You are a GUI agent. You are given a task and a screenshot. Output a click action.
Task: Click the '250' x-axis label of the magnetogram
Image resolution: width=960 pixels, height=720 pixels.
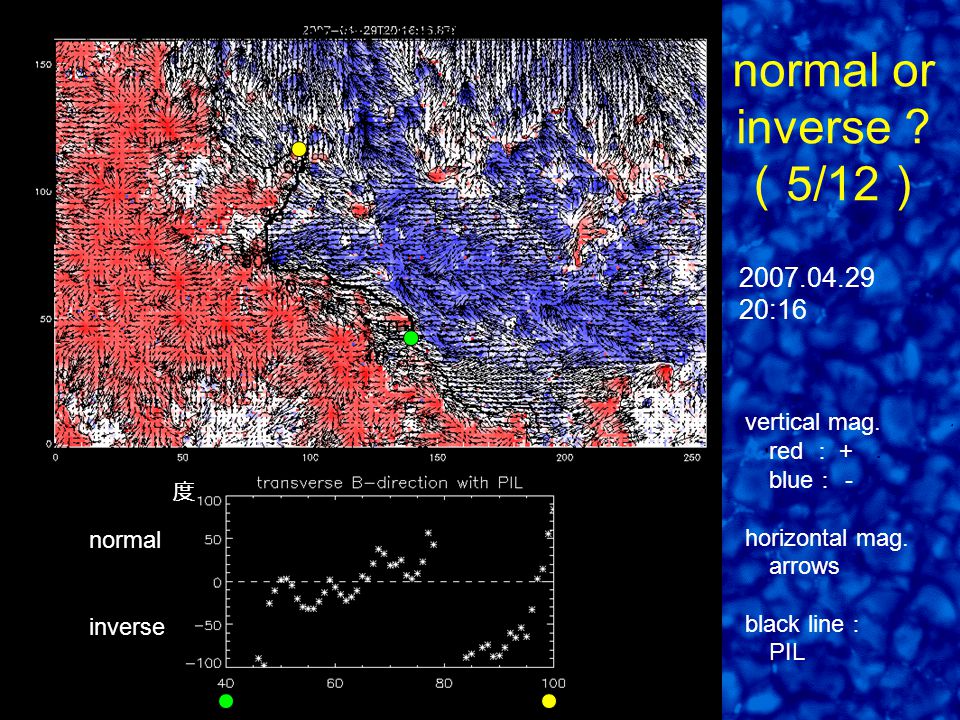pyautogui.click(x=692, y=457)
